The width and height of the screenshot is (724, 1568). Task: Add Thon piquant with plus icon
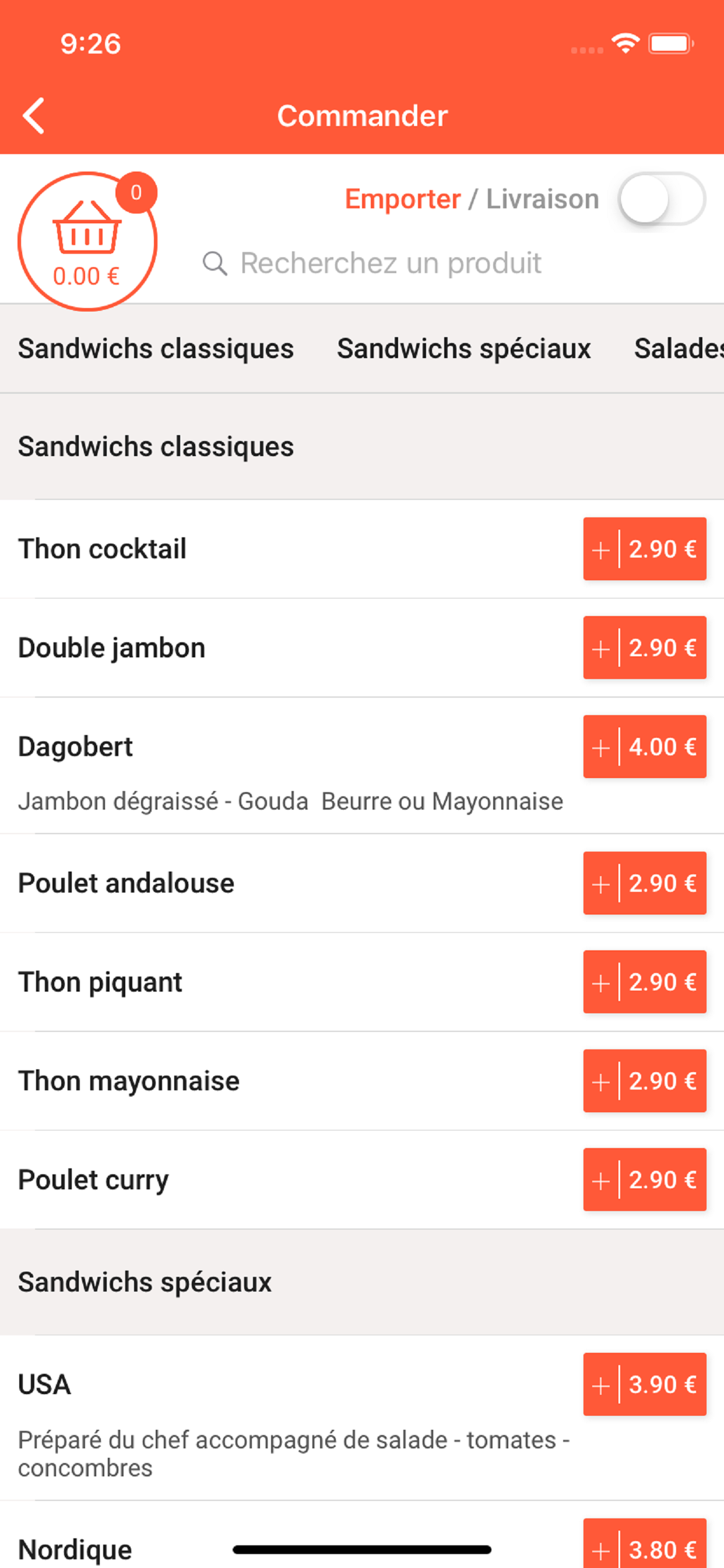pos(600,982)
